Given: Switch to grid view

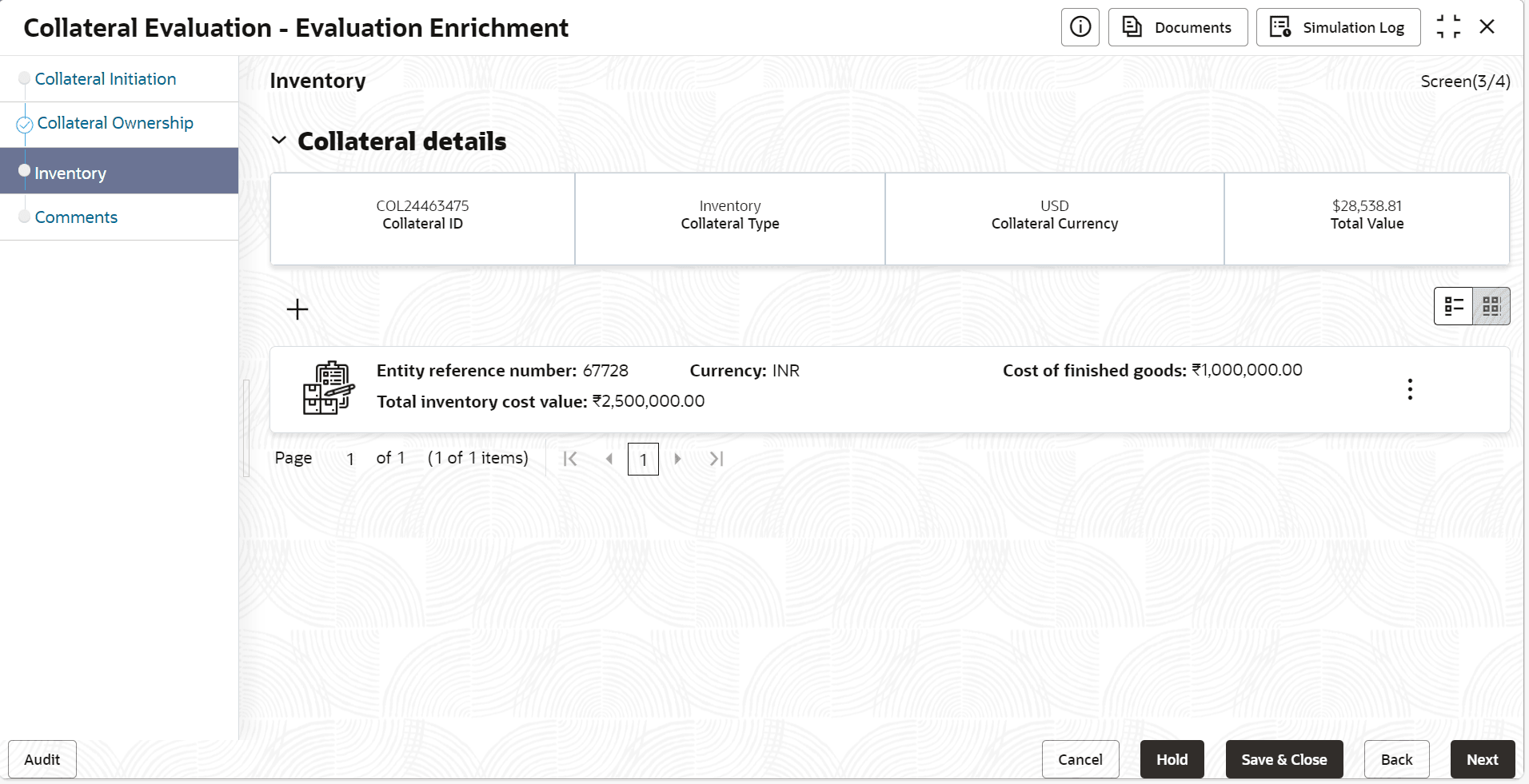Looking at the screenshot, I should [x=1491, y=306].
